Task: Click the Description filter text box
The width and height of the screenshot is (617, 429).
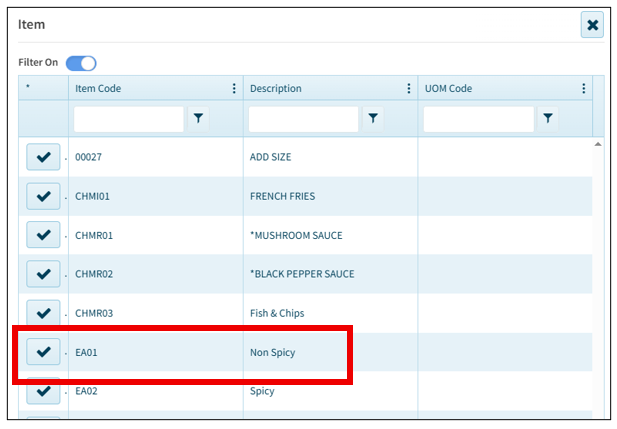Action: click(x=303, y=119)
